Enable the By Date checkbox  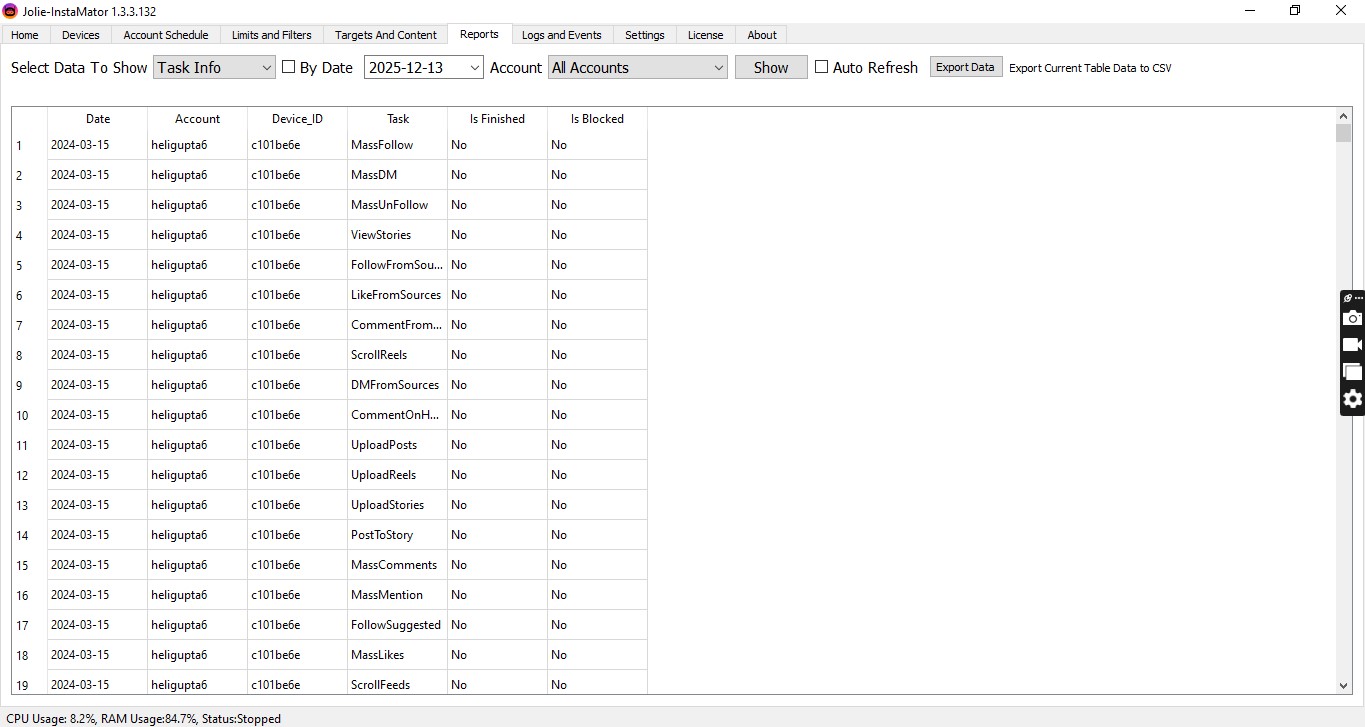[288, 67]
